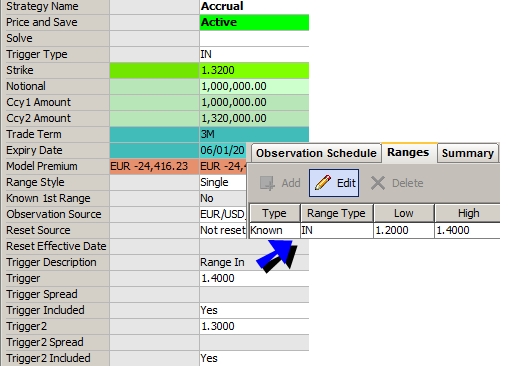Toggle Trigger Included Yes value
Screen dimensions: 510x366
[x=254, y=310]
